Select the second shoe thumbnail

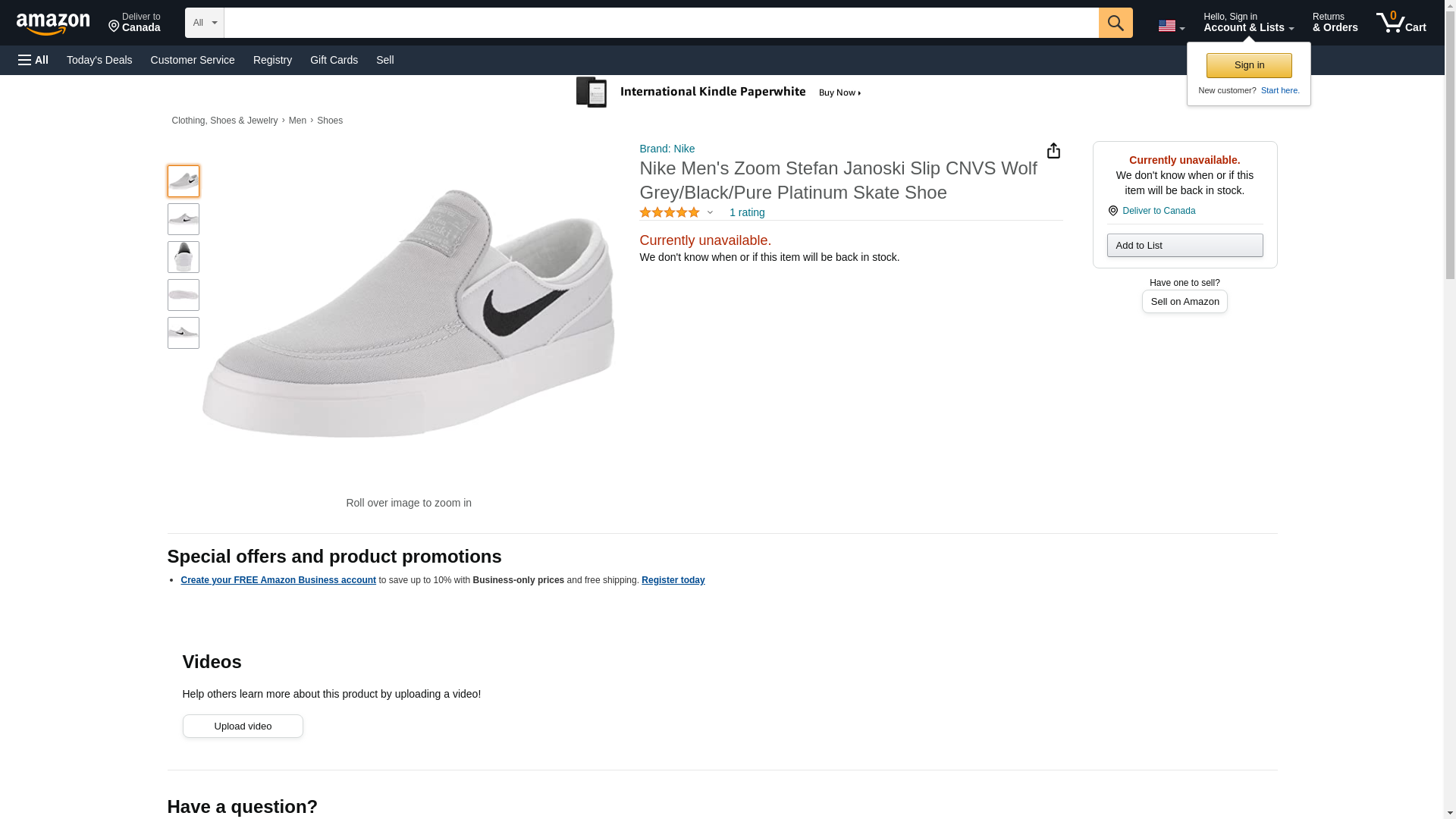click(x=184, y=219)
